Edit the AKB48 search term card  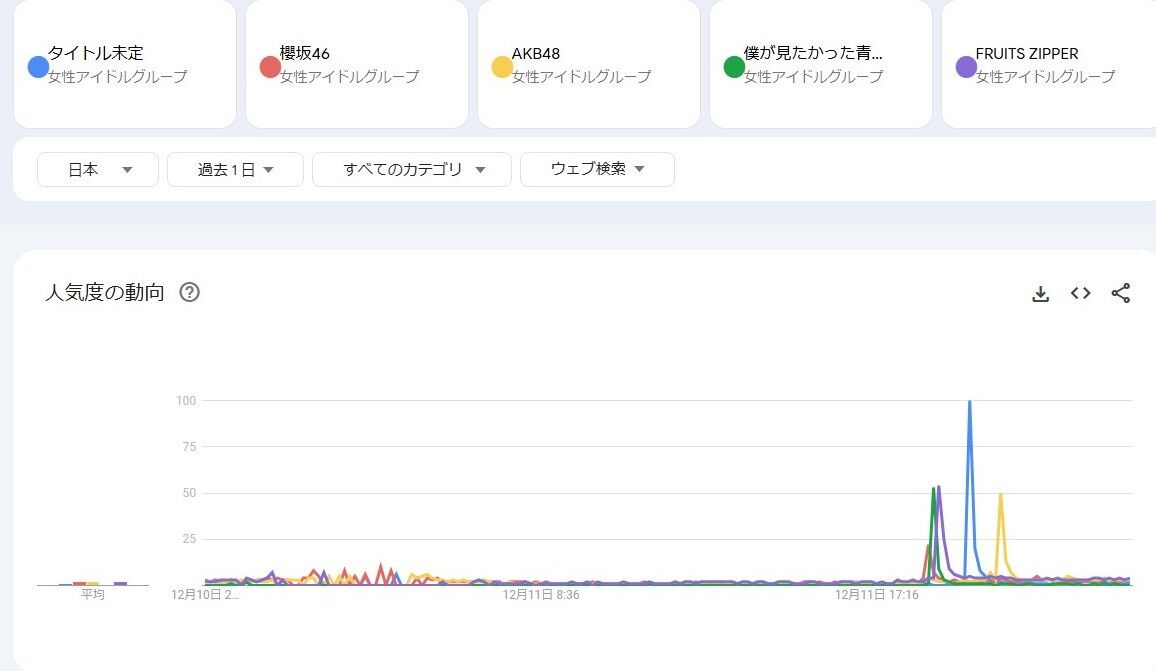pos(589,64)
